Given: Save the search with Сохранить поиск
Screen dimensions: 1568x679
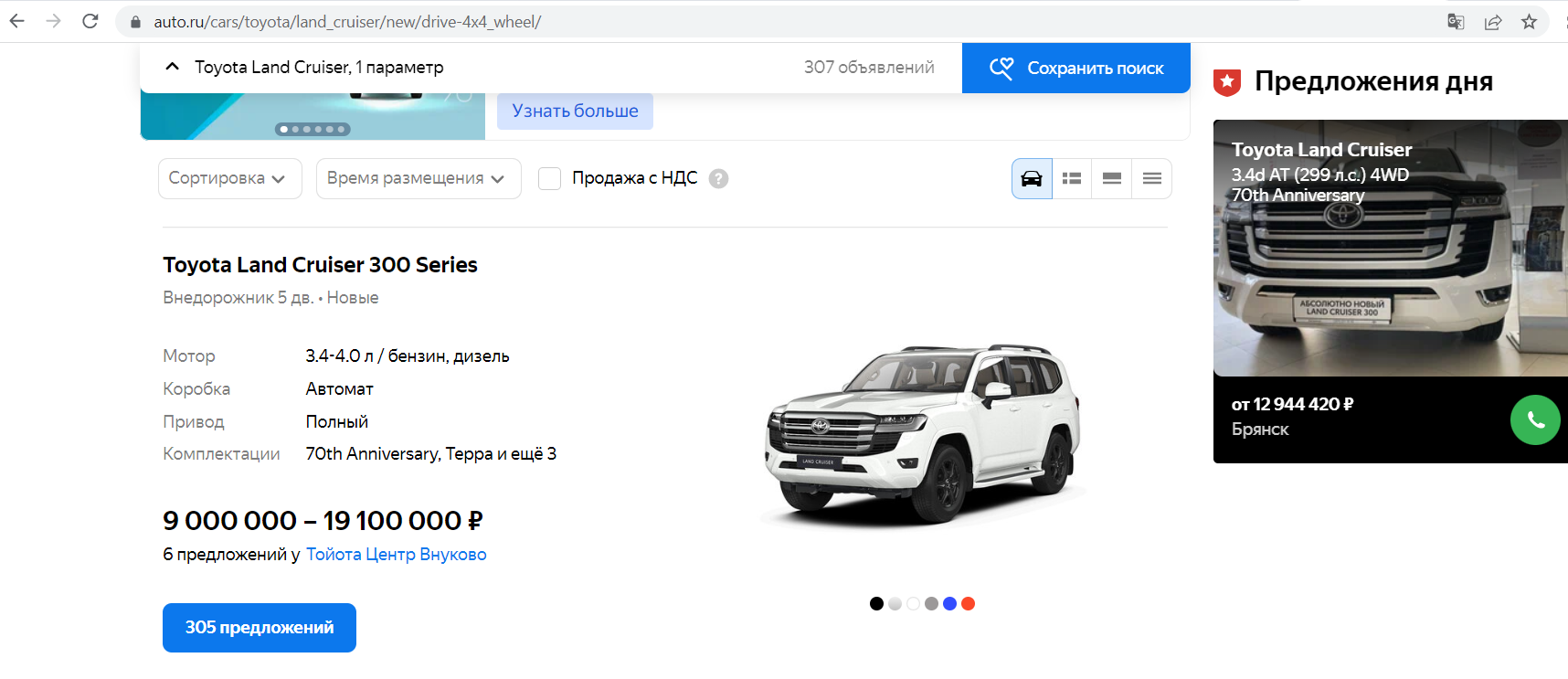Looking at the screenshot, I should click(1076, 68).
